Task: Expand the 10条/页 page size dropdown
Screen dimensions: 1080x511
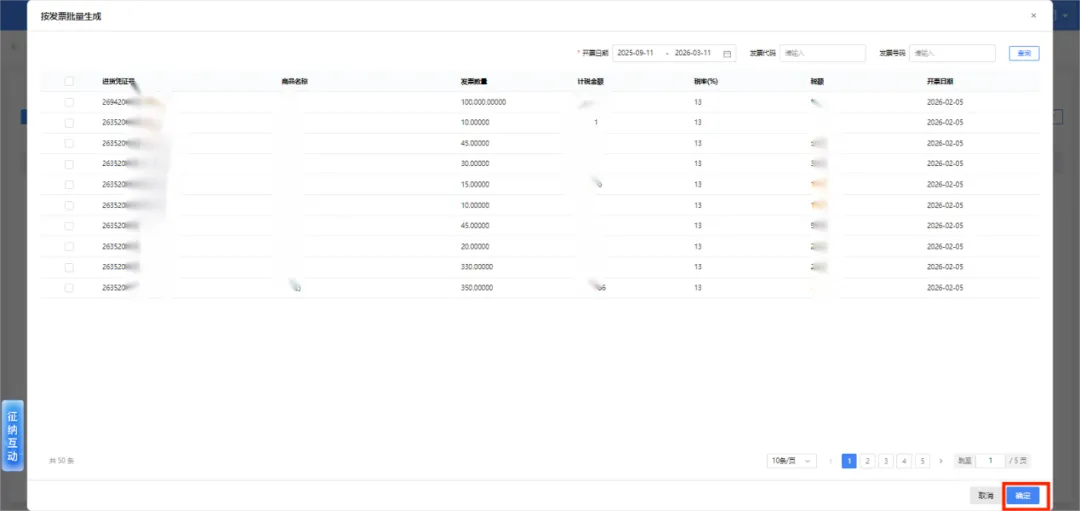Action: pyautogui.click(x=791, y=461)
